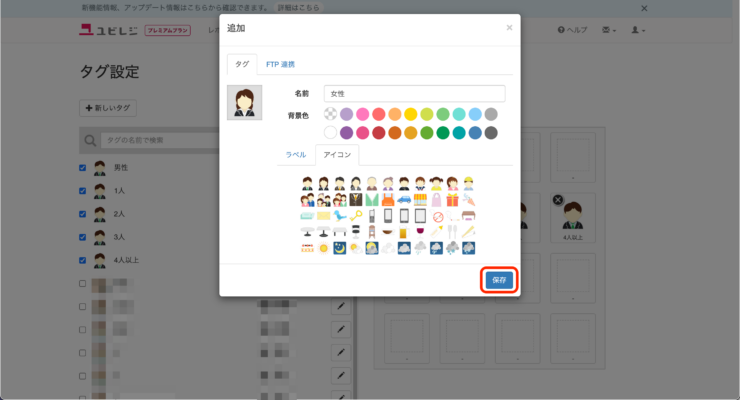The width and height of the screenshot is (740, 400).
Task: Uncheck the 1人 tag checkbox
Action: [83, 191]
